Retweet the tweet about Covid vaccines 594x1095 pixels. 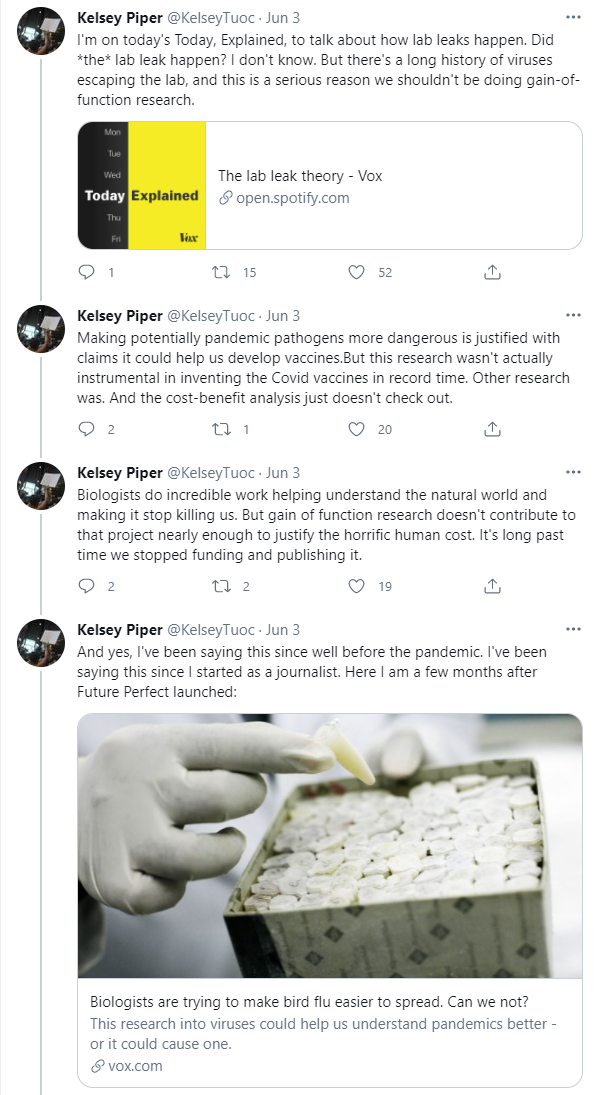pos(221,429)
